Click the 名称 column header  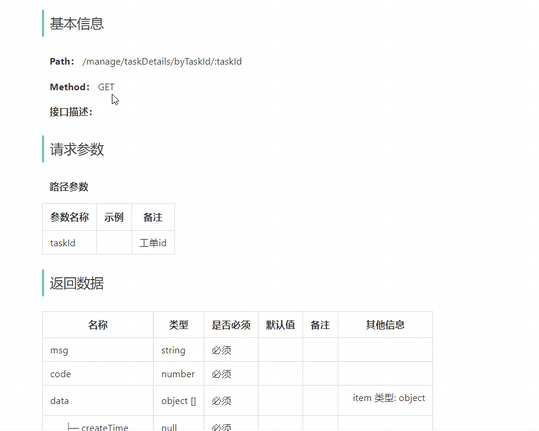(98, 325)
